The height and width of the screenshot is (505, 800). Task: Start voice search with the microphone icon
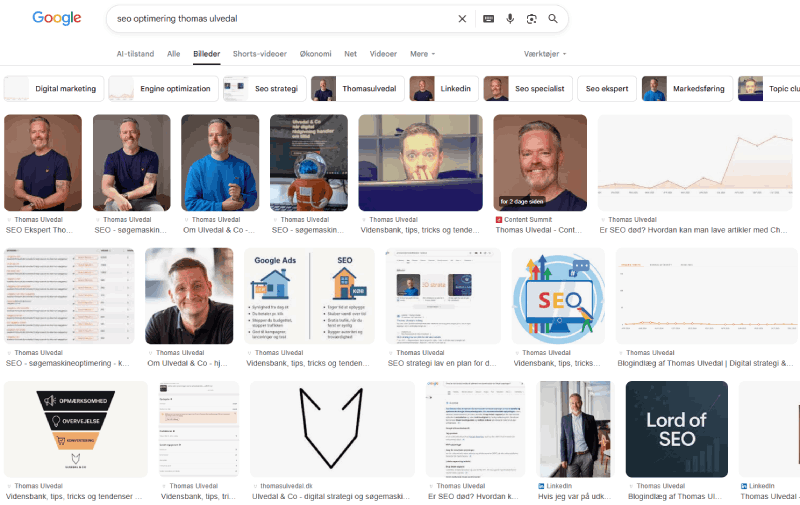point(510,19)
